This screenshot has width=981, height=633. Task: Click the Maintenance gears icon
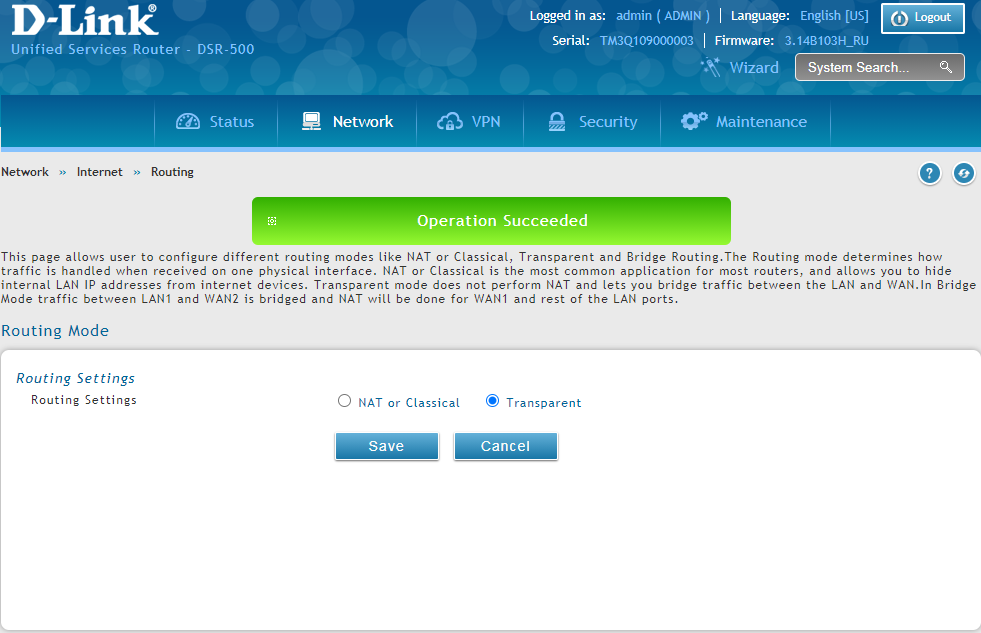click(694, 121)
